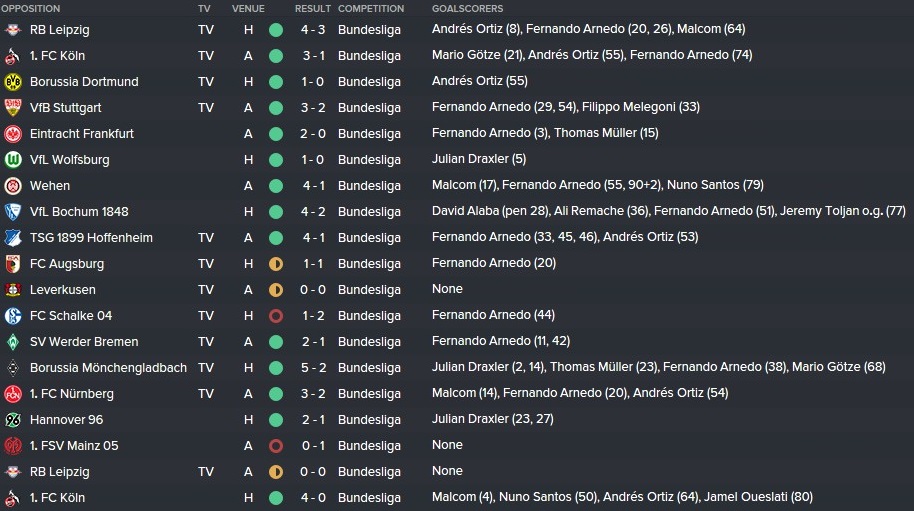
Task: Click the Competition column header
Action: pyautogui.click(x=371, y=9)
